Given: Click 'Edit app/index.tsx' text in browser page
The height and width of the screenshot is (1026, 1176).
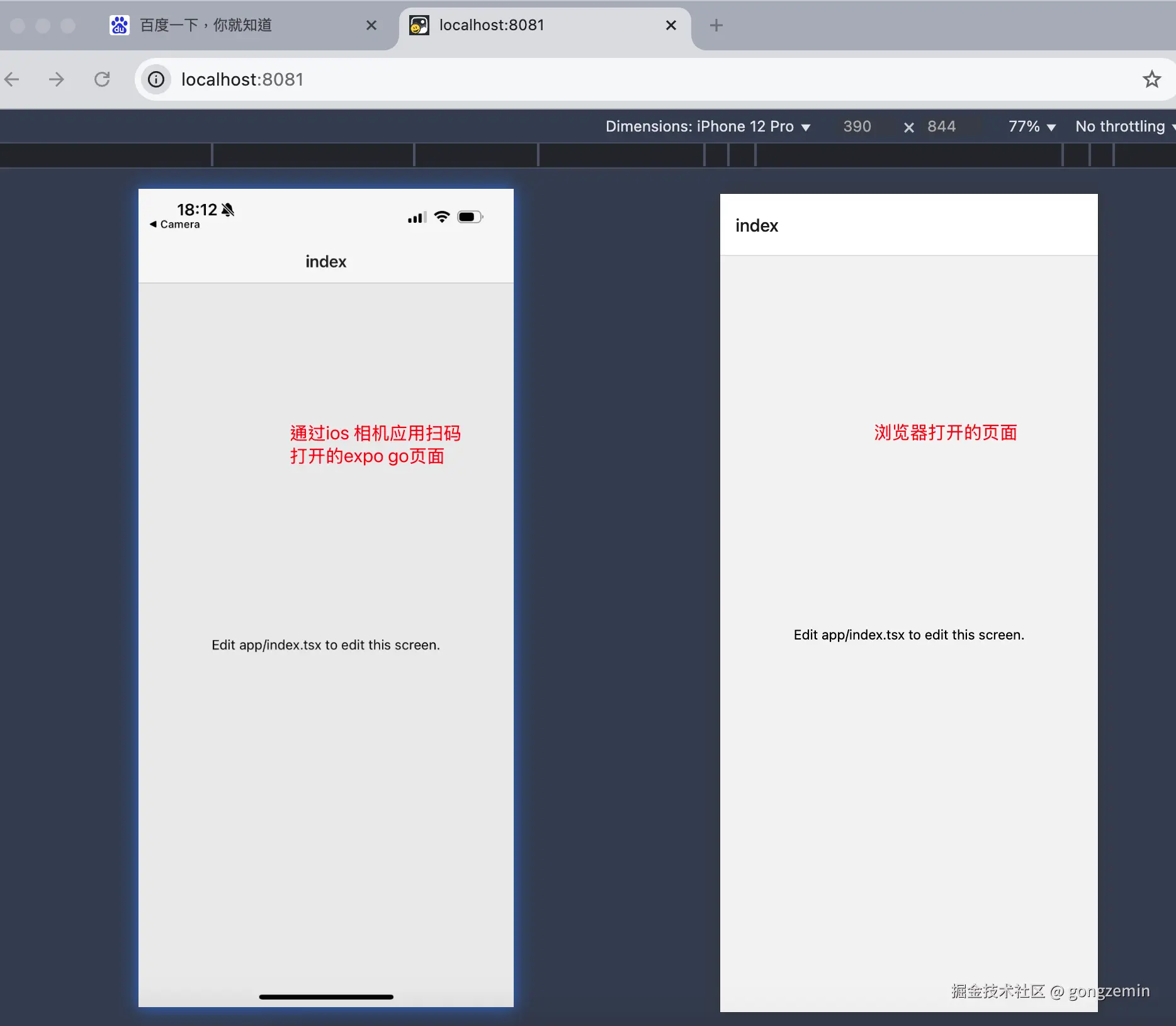Looking at the screenshot, I should tap(908, 635).
